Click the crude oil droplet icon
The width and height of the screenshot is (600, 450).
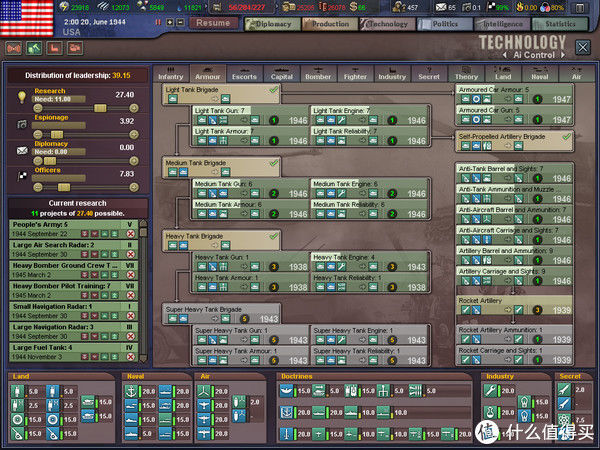coord(179,7)
